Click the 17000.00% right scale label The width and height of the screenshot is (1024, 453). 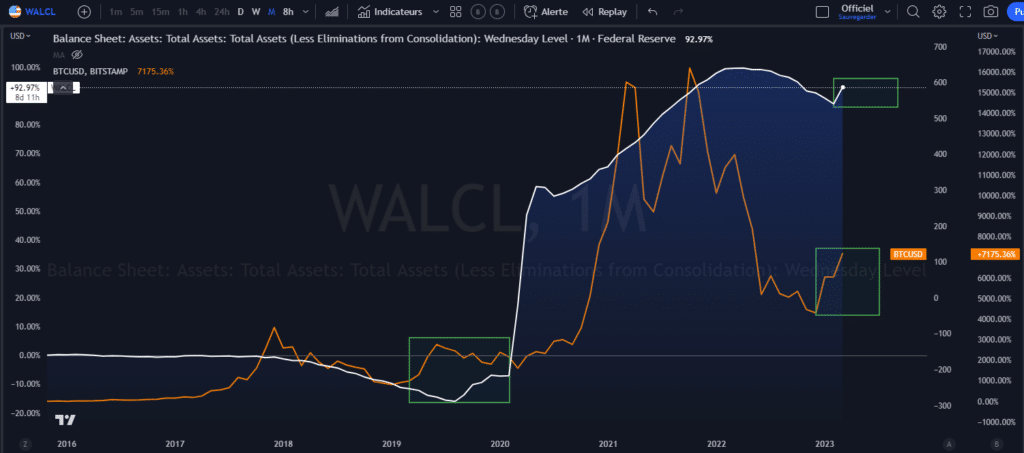coord(995,51)
